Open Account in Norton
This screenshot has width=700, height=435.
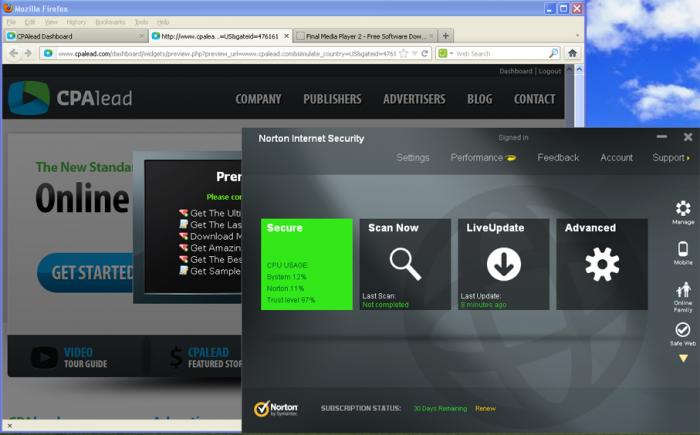[x=617, y=158]
